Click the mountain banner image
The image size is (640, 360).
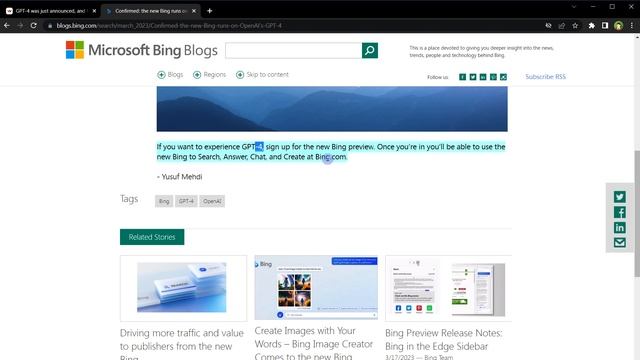click(x=332, y=109)
